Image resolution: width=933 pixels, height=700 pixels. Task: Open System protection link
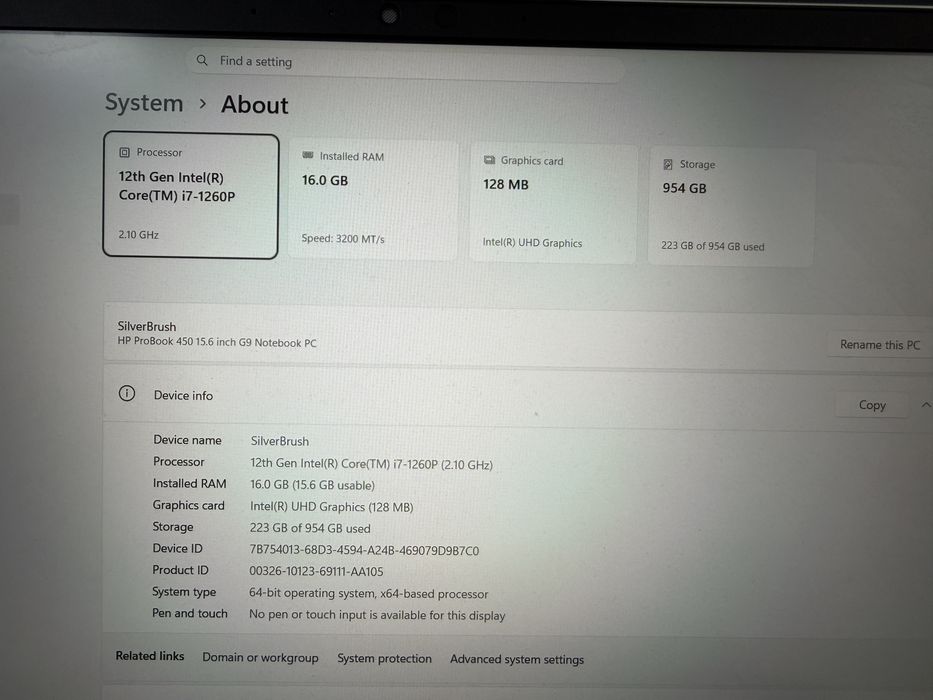point(384,658)
